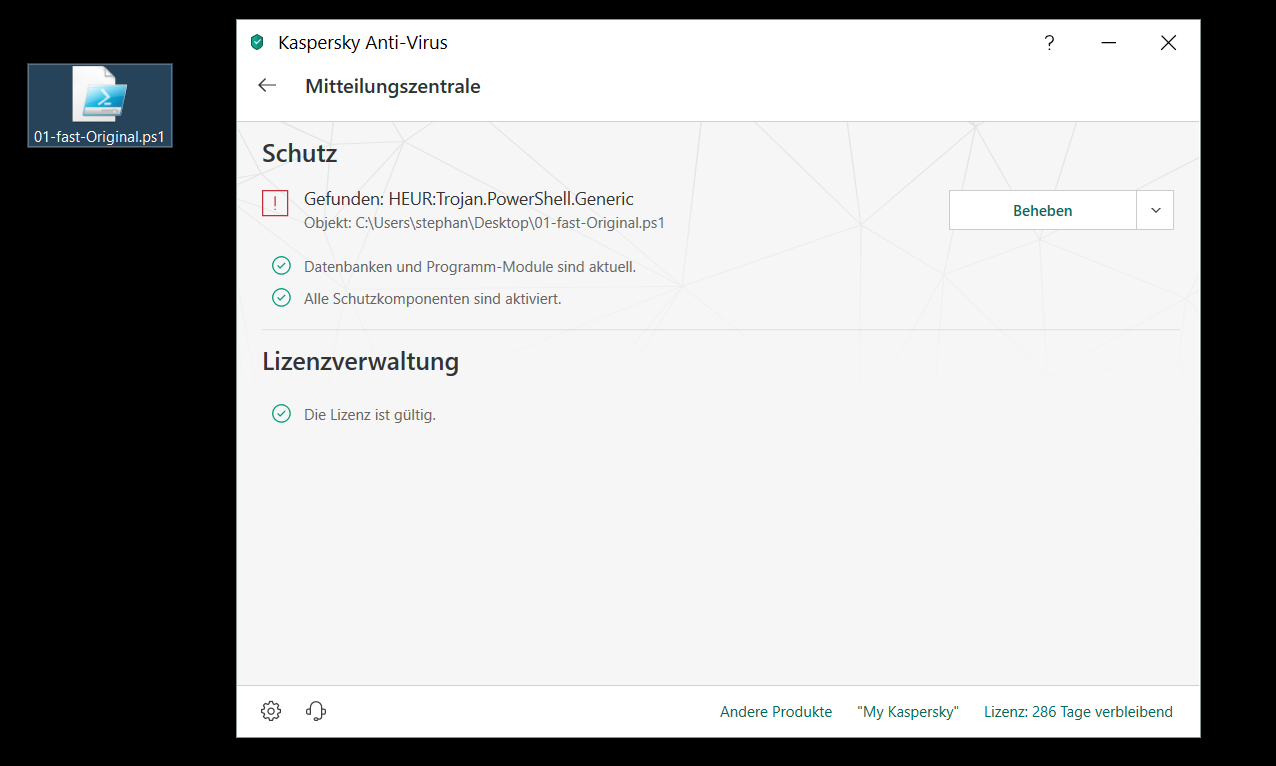1276x766 pixels.
Task: Click the Beheben button
Action: point(1042,210)
